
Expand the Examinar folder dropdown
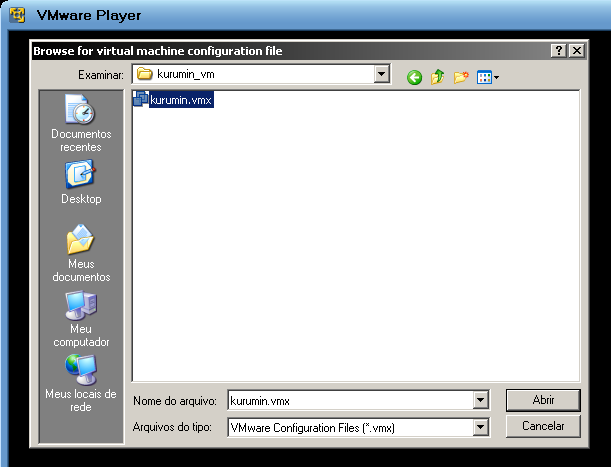[382, 73]
